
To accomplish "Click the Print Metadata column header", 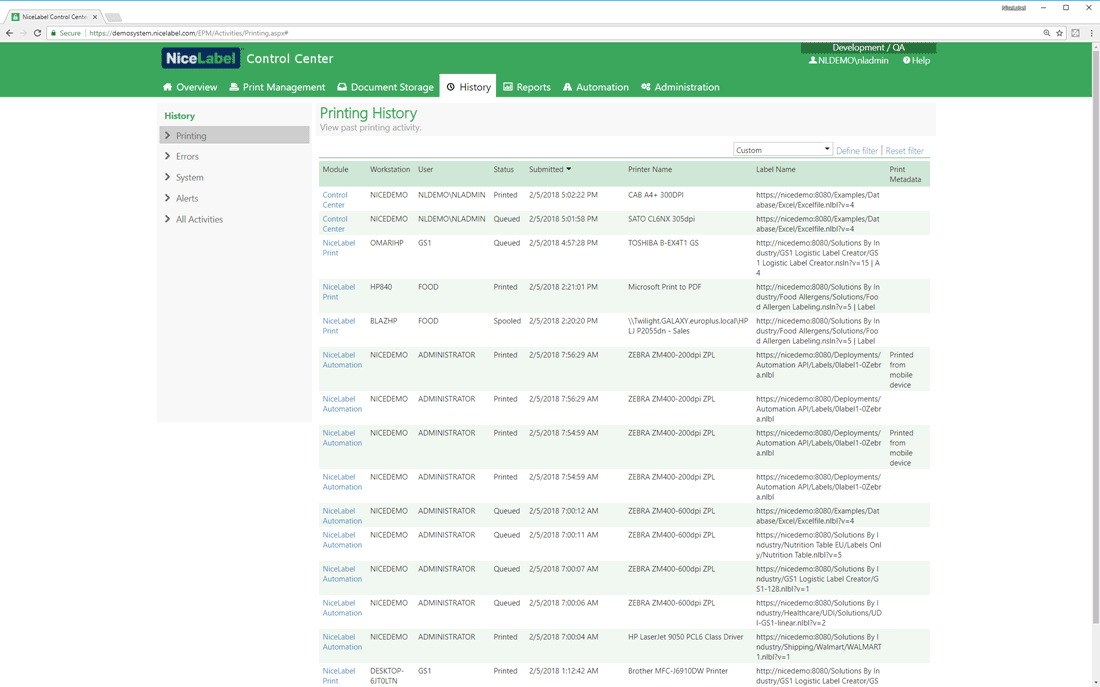I will [905, 174].
